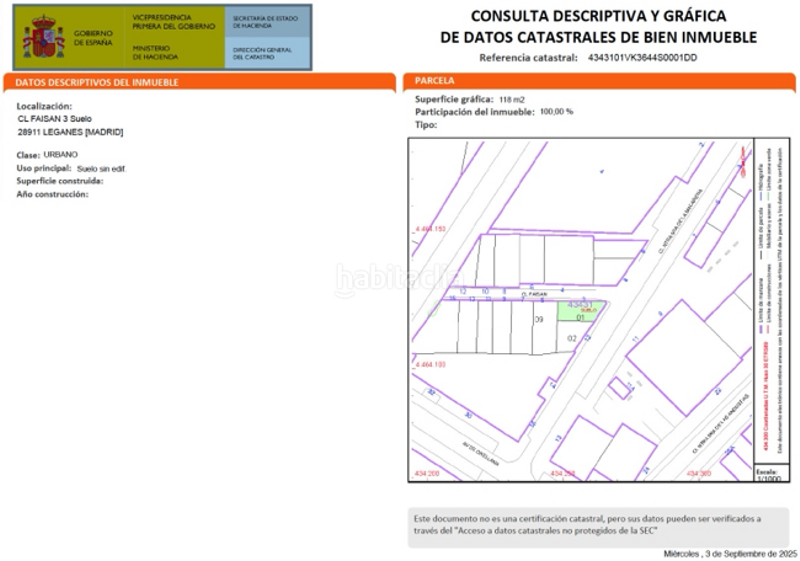Click the CL FAISAN 3 Suelo address
This screenshot has height=561, width=800.
55,119
